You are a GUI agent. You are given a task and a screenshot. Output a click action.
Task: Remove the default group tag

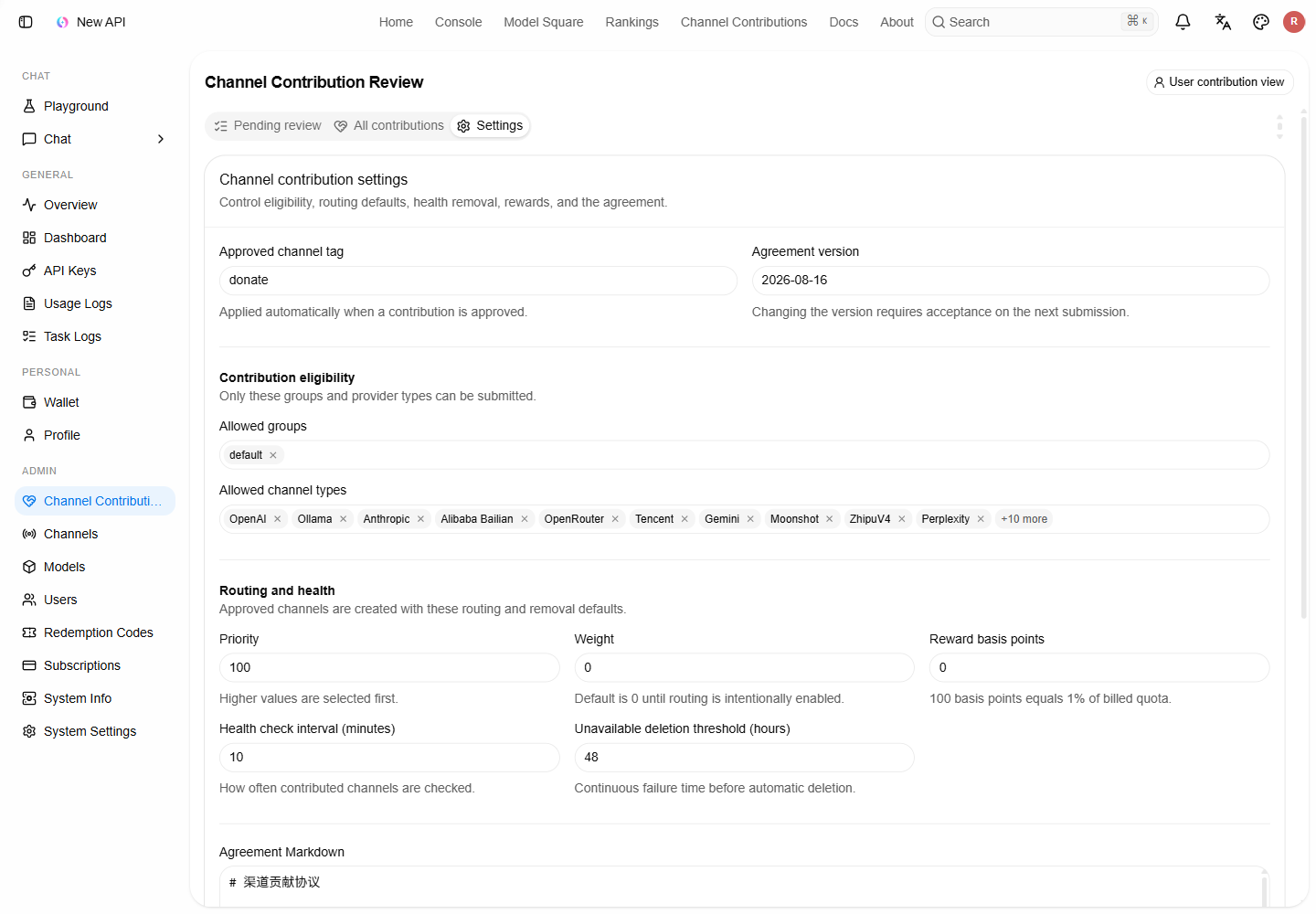tap(272, 455)
